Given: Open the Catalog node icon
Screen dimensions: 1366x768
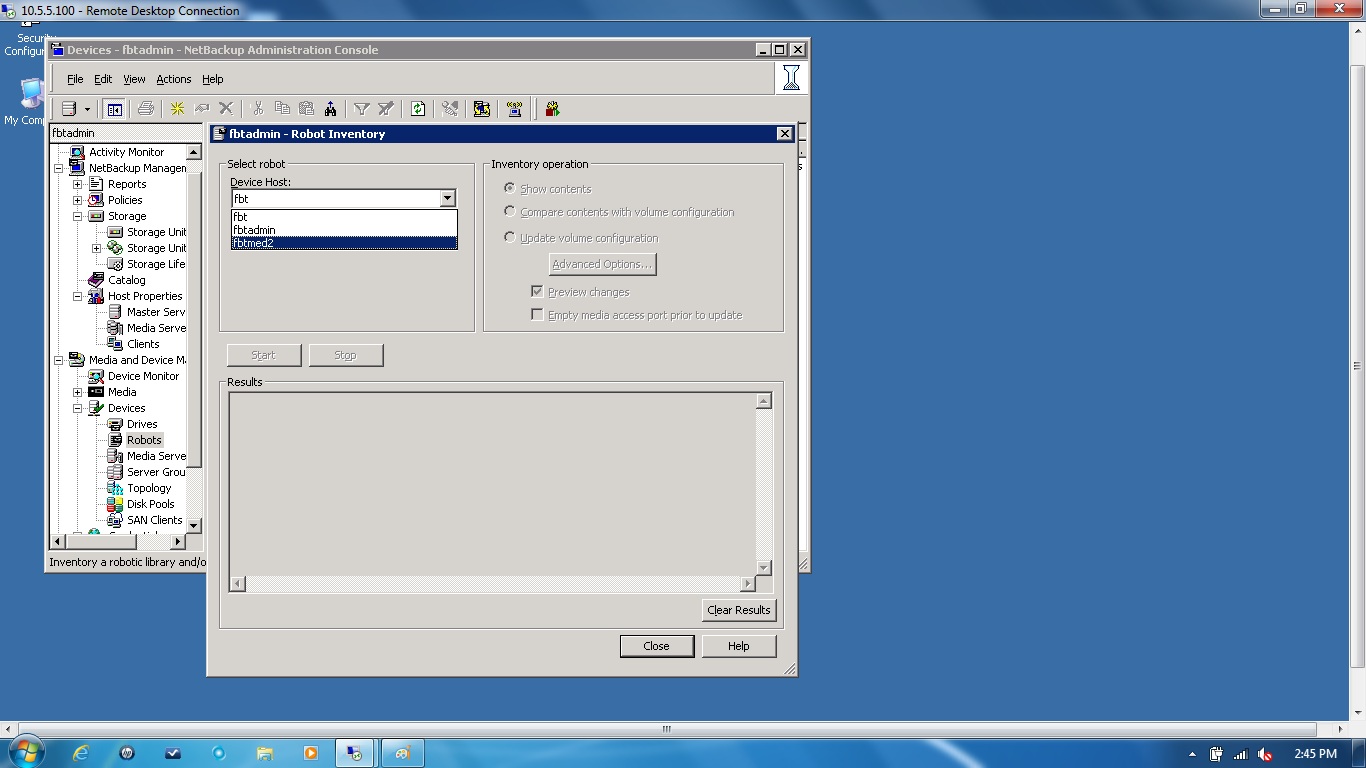Looking at the screenshot, I should click(97, 280).
